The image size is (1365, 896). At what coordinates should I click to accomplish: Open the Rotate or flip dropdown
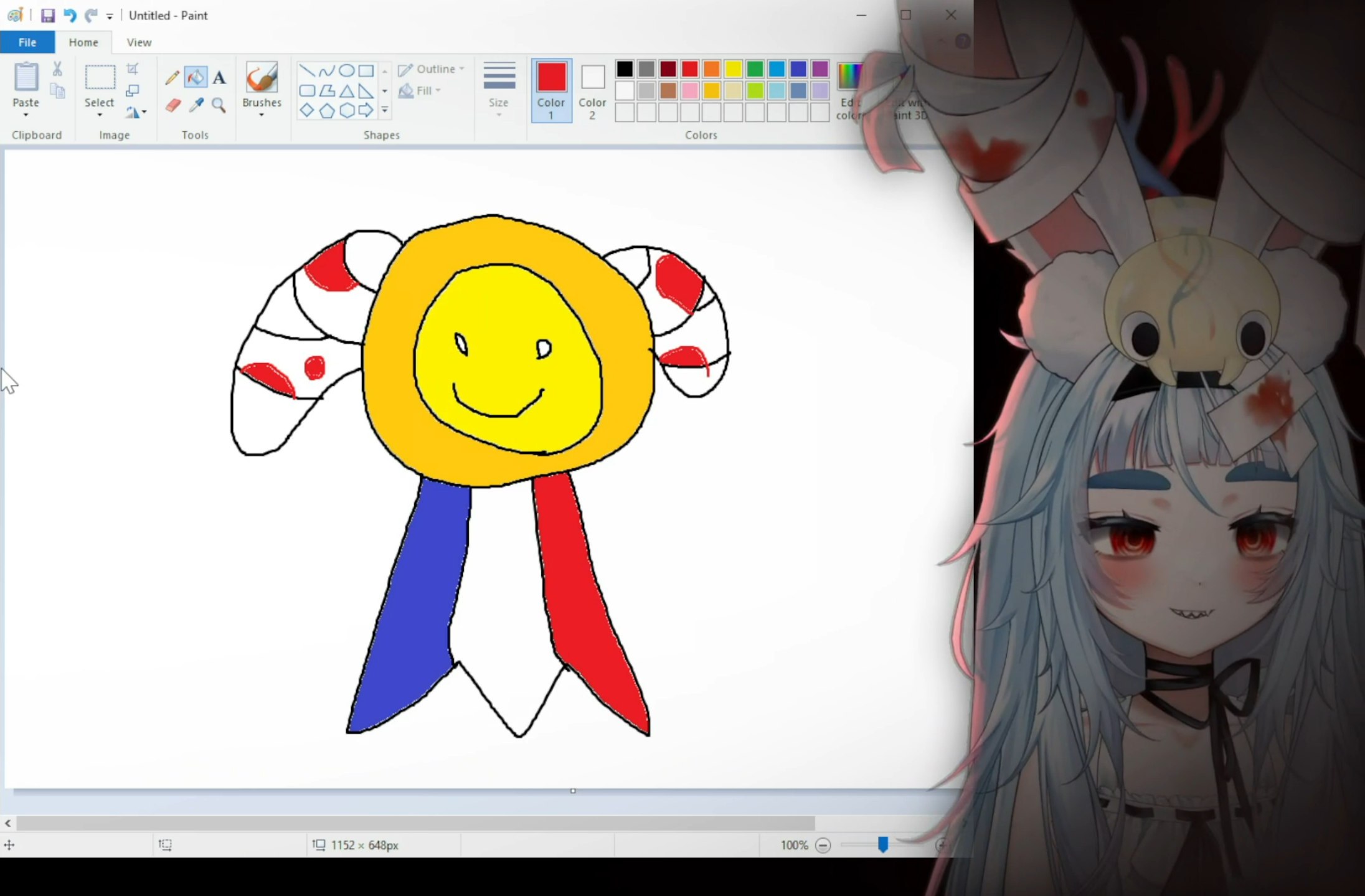pyautogui.click(x=136, y=112)
